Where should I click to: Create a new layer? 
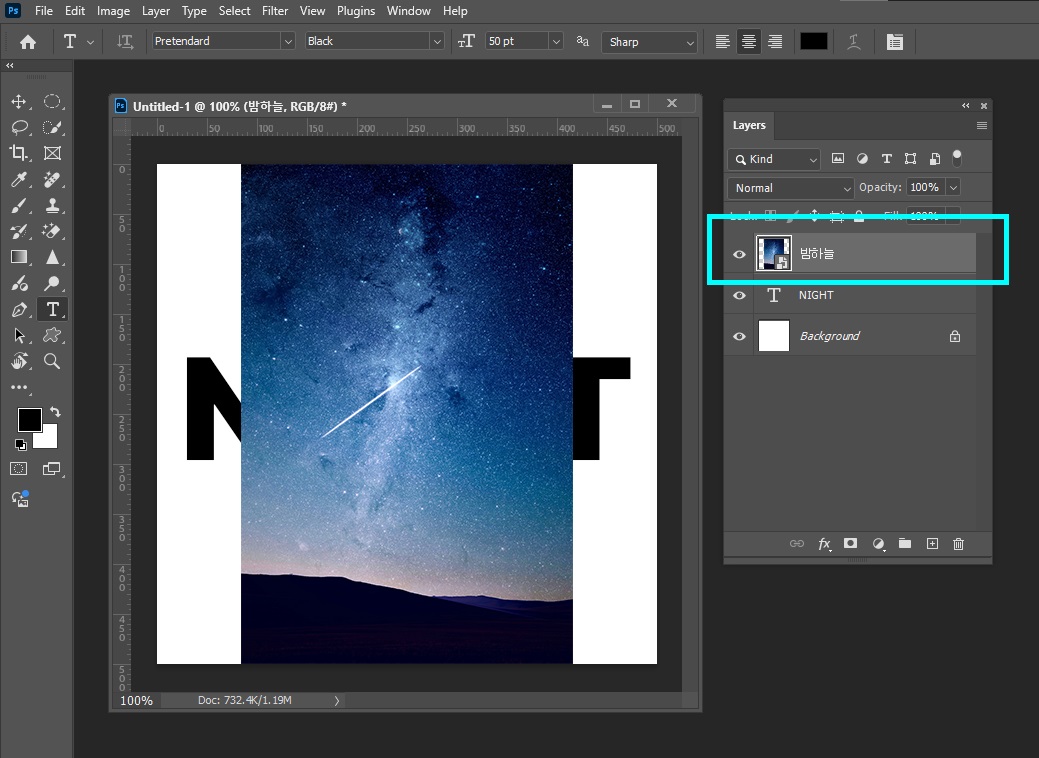tap(932, 544)
